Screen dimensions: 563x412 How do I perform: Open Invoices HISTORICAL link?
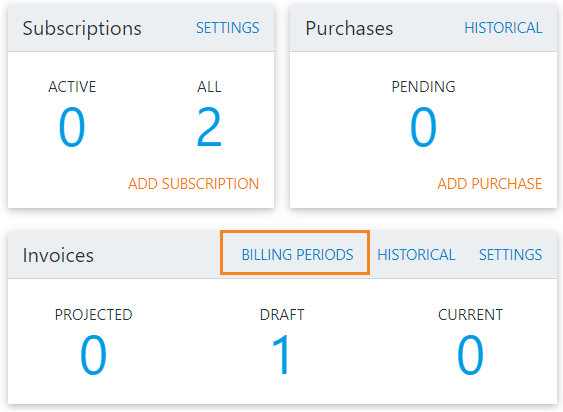coord(416,255)
